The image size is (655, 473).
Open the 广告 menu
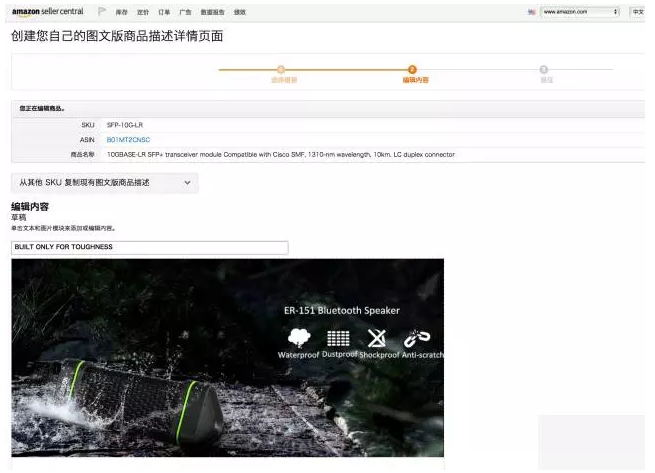[185, 12]
